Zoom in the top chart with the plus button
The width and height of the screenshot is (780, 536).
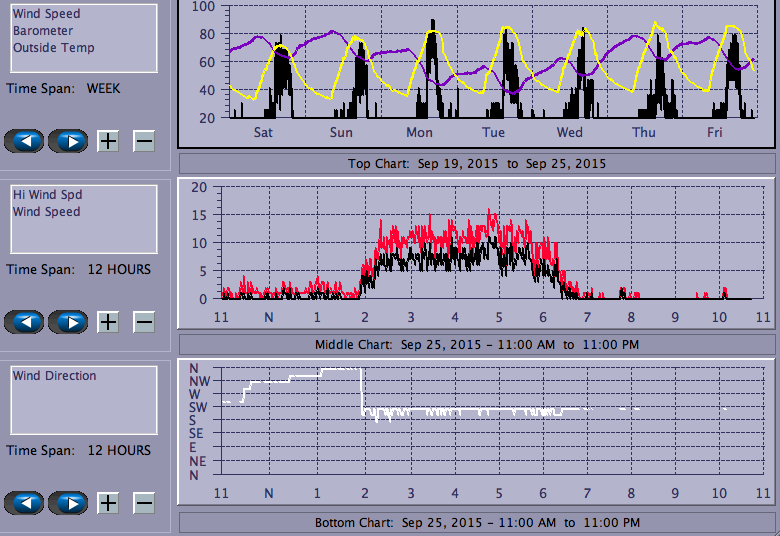pyautogui.click(x=108, y=141)
